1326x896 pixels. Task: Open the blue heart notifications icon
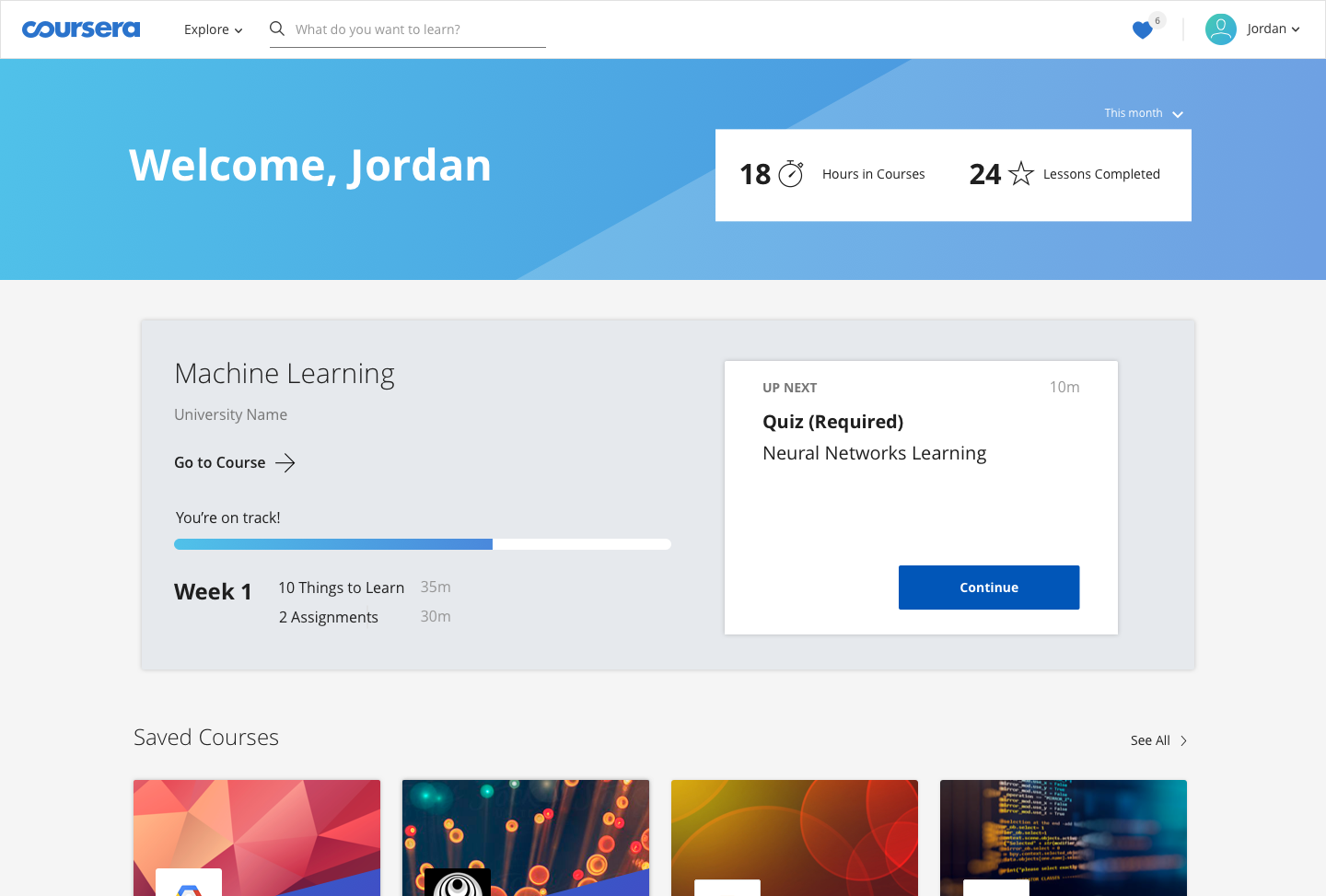[x=1143, y=30]
